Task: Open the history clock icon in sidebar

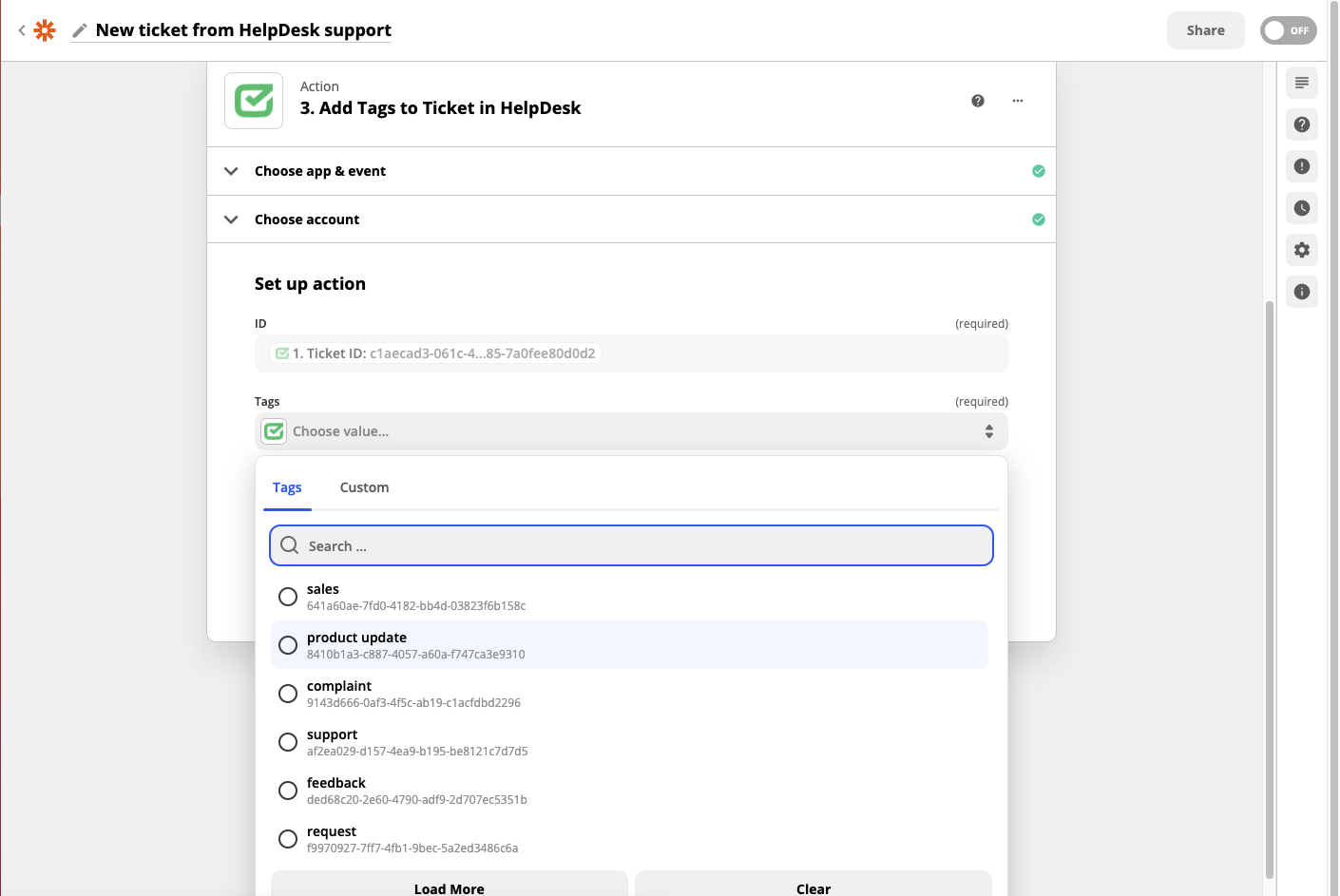Action: [x=1302, y=208]
